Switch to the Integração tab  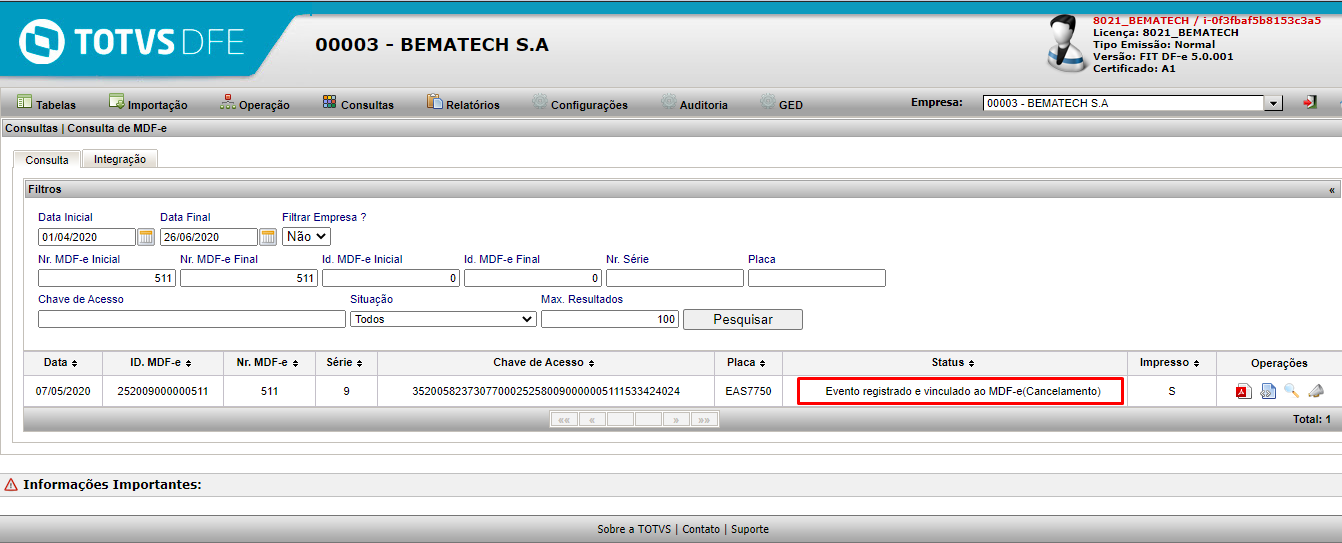(x=120, y=158)
